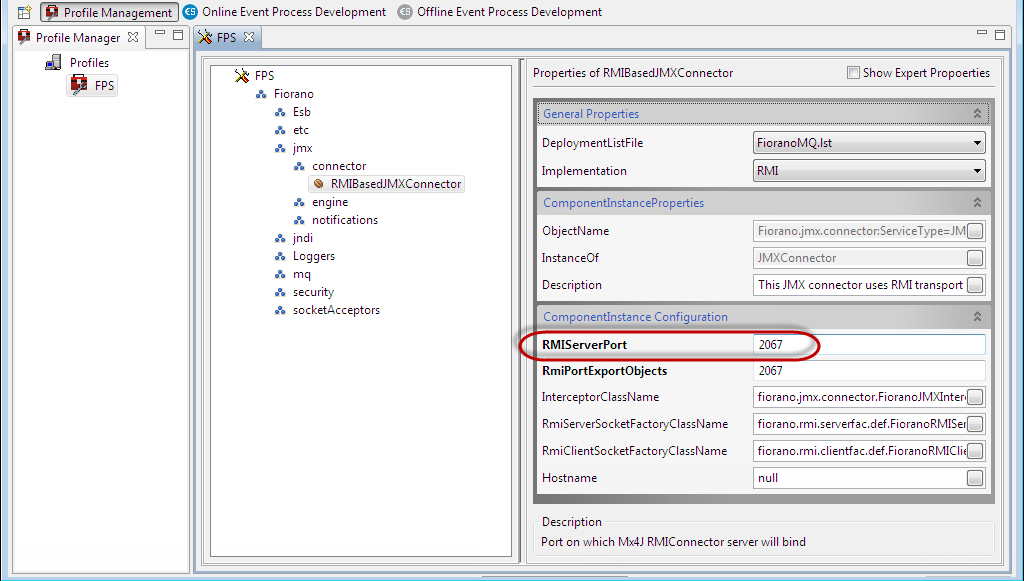The width and height of the screenshot is (1024, 581).
Task: Toggle checkbox beside InstanceOf field
Action: pos(974,258)
